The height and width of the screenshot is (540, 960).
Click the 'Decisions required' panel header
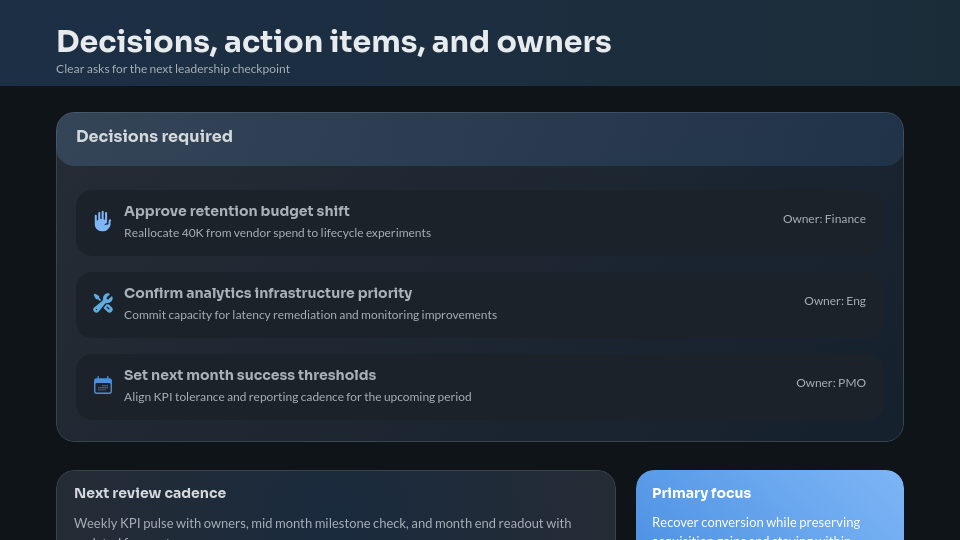coord(154,137)
